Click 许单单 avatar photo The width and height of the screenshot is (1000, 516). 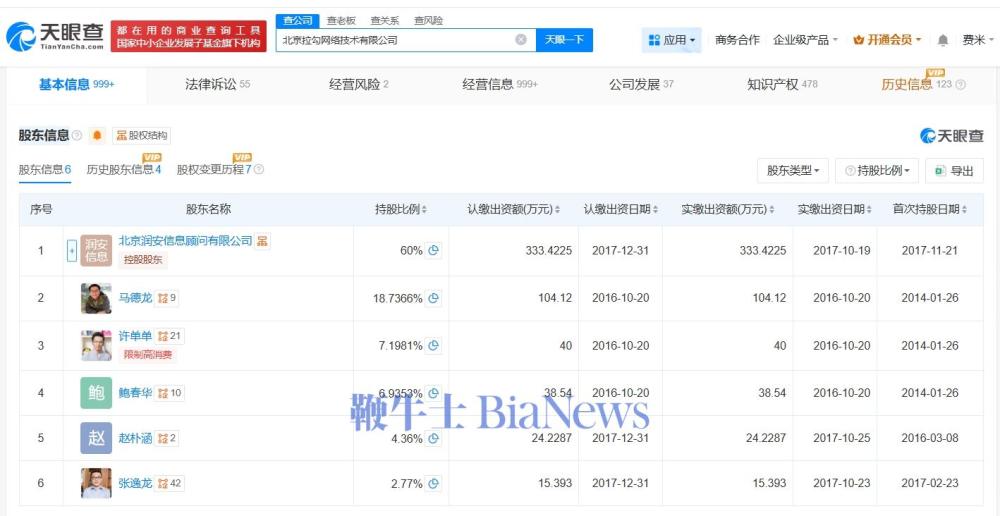(96, 345)
